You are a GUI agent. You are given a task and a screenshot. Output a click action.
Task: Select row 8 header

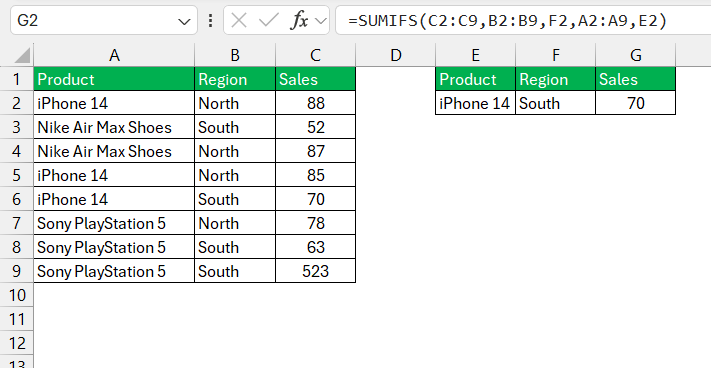[x=17, y=247]
